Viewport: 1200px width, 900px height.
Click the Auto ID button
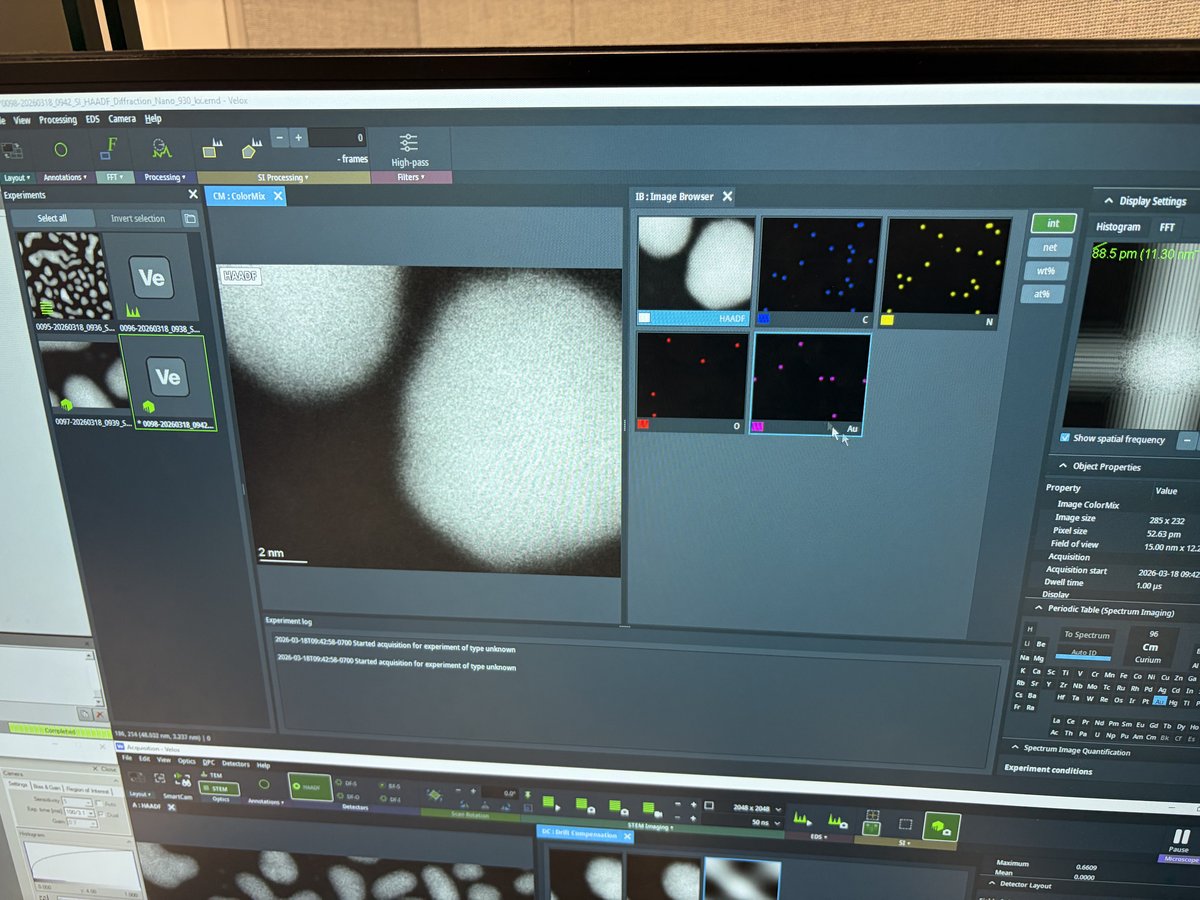tap(1083, 653)
